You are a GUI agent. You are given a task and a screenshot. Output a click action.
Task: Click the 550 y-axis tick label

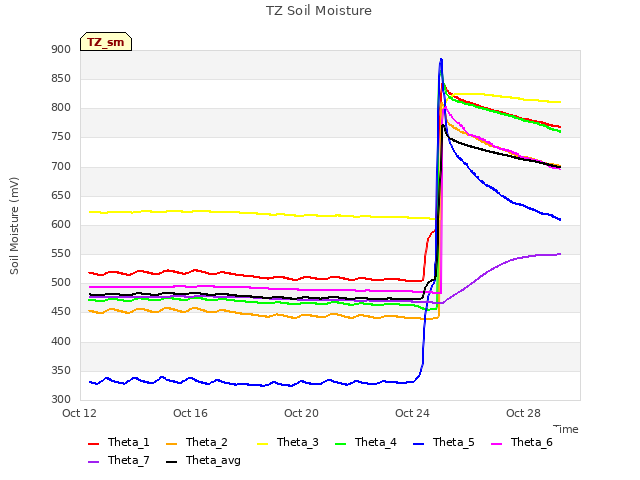point(61,253)
